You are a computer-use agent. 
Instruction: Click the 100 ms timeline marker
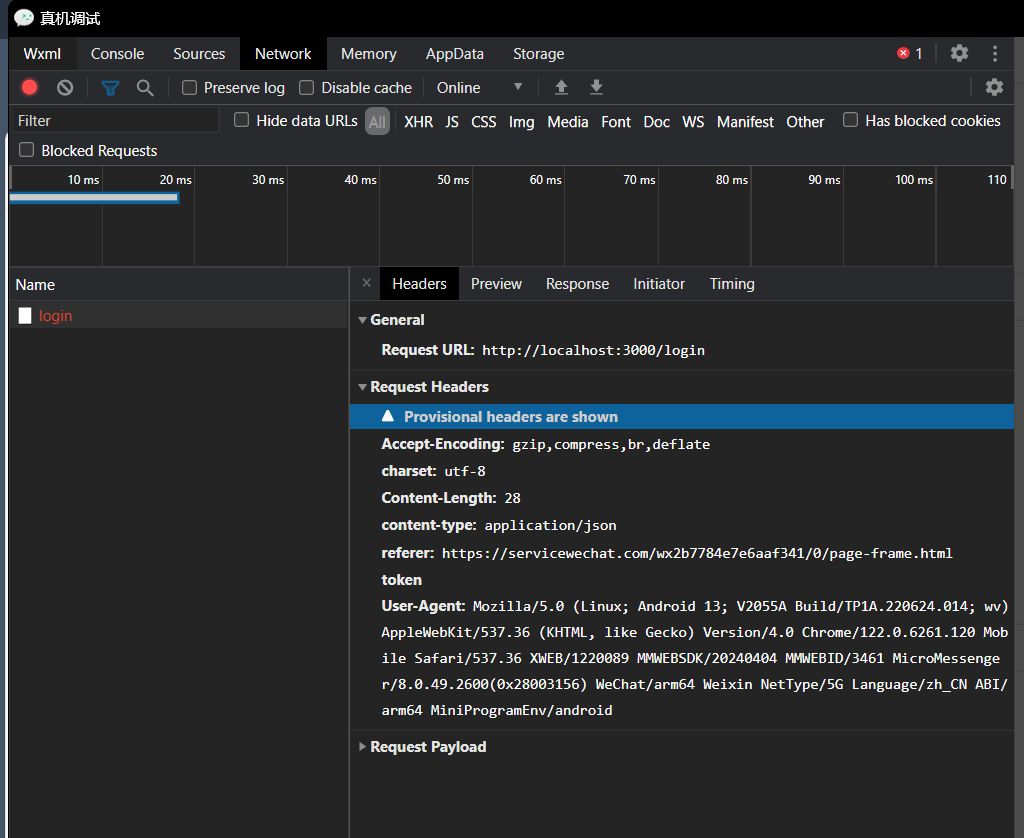[x=914, y=180]
